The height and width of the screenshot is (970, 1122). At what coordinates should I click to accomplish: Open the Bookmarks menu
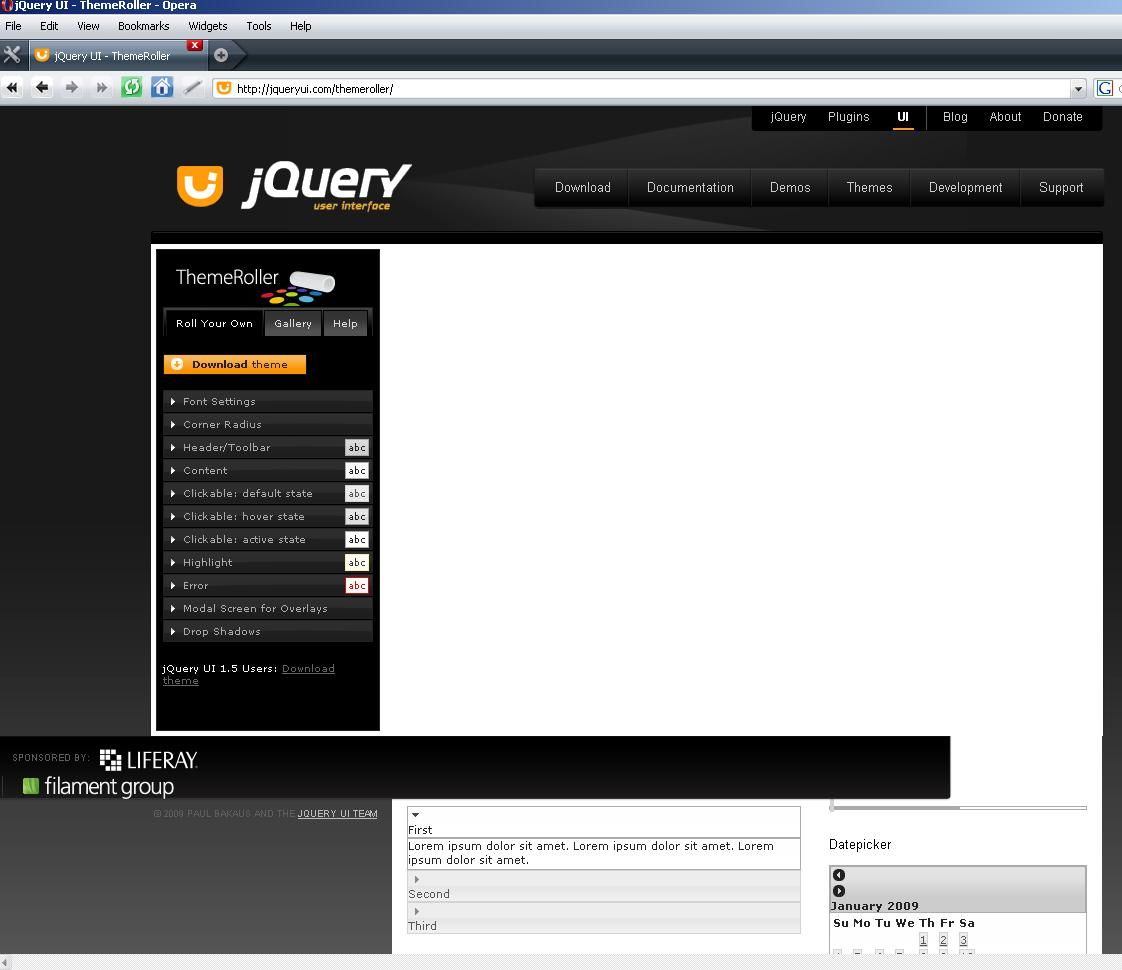[143, 26]
